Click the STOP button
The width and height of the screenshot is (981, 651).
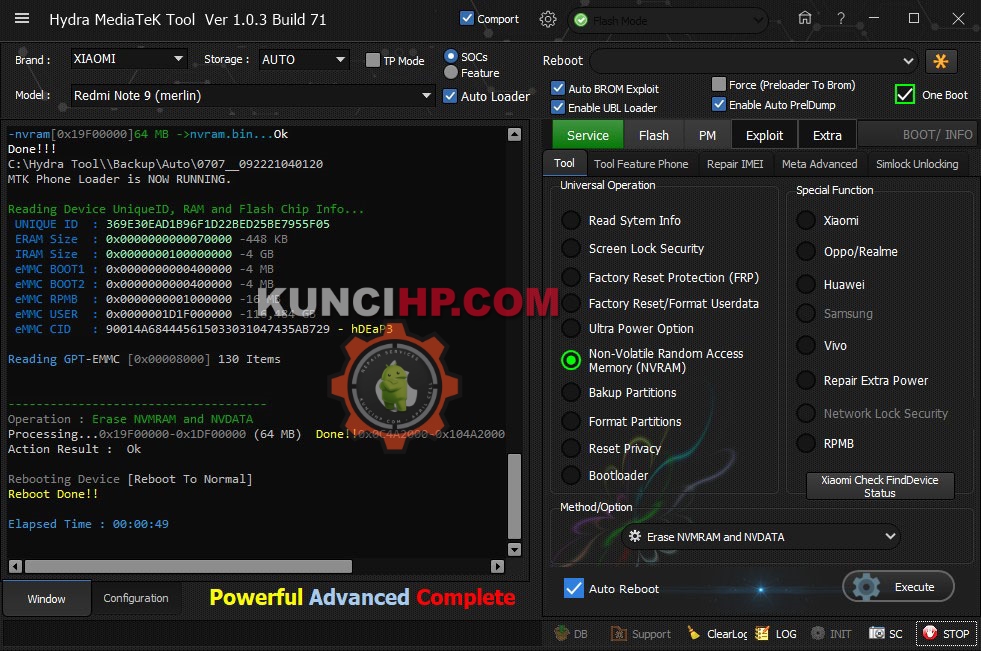(946, 633)
